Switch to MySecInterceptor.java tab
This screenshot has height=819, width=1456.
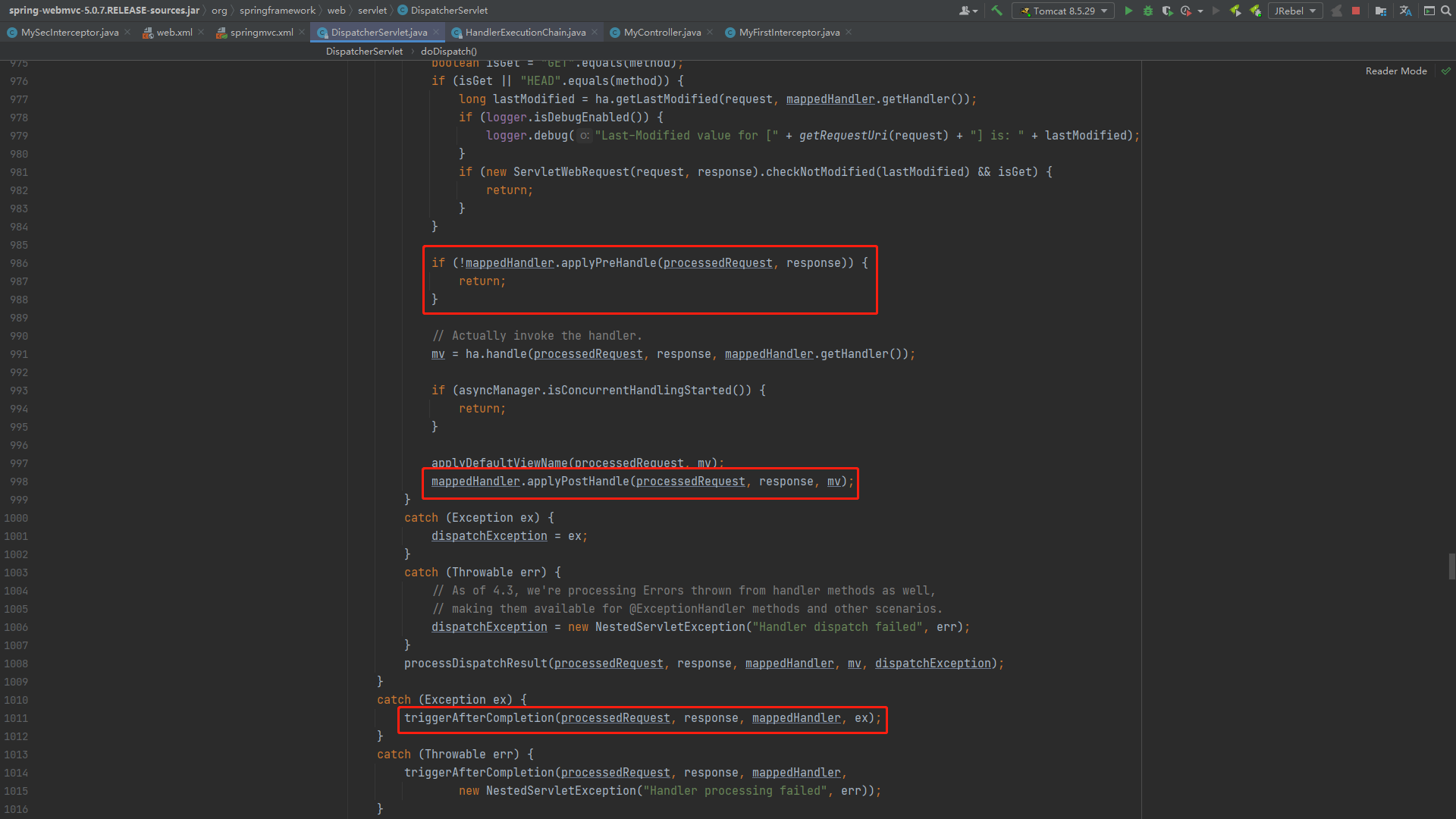point(70,32)
